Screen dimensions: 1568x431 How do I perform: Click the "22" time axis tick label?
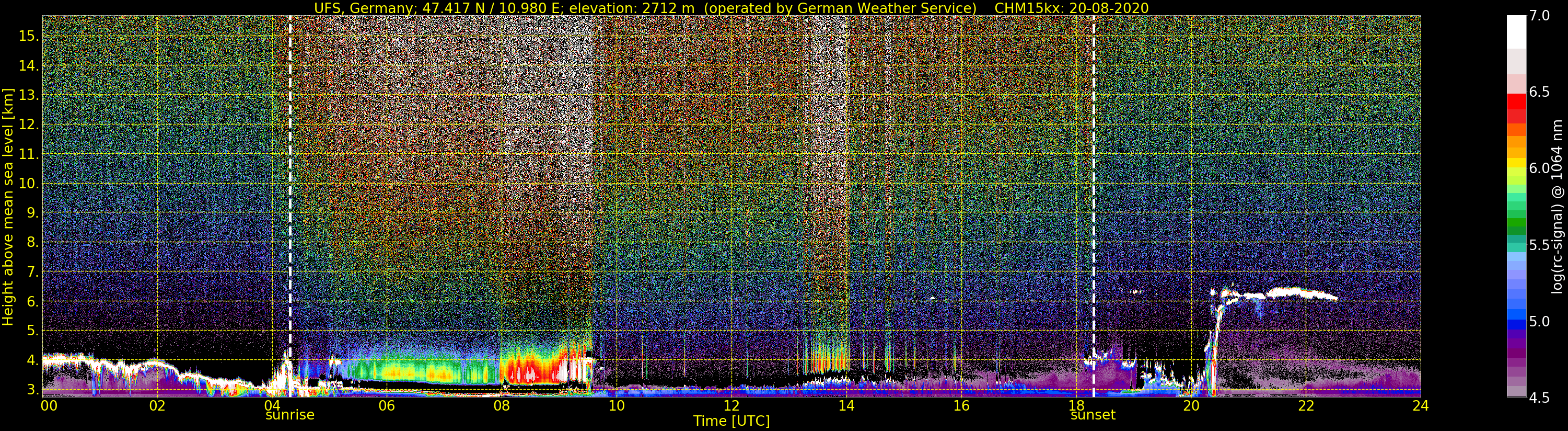pos(1306,405)
